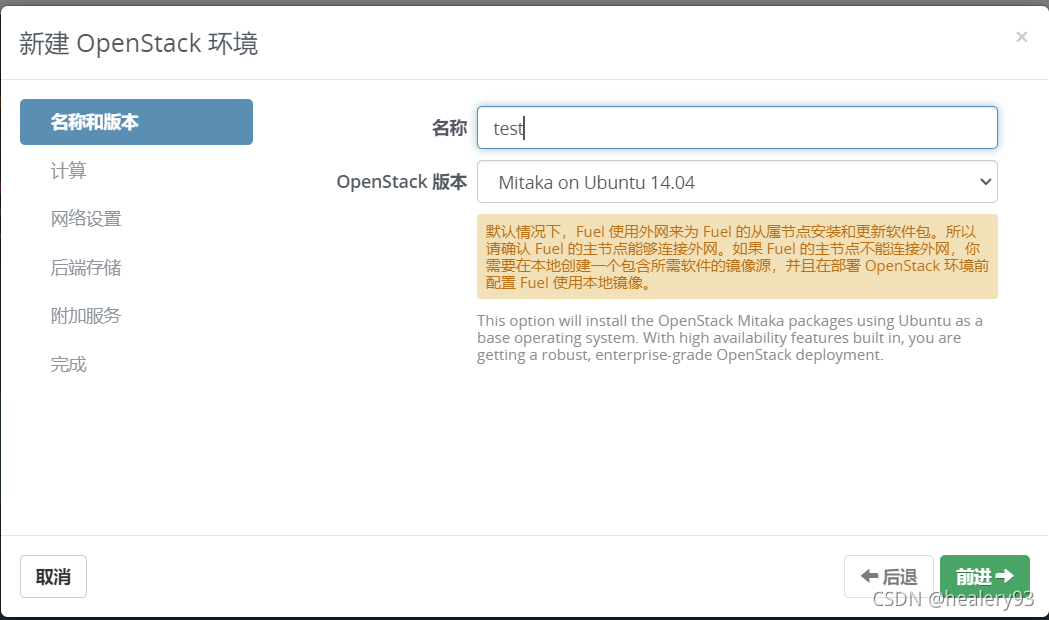The height and width of the screenshot is (620, 1049).
Task: Click the X close icon of the dialog
Action: [x=1021, y=37]
